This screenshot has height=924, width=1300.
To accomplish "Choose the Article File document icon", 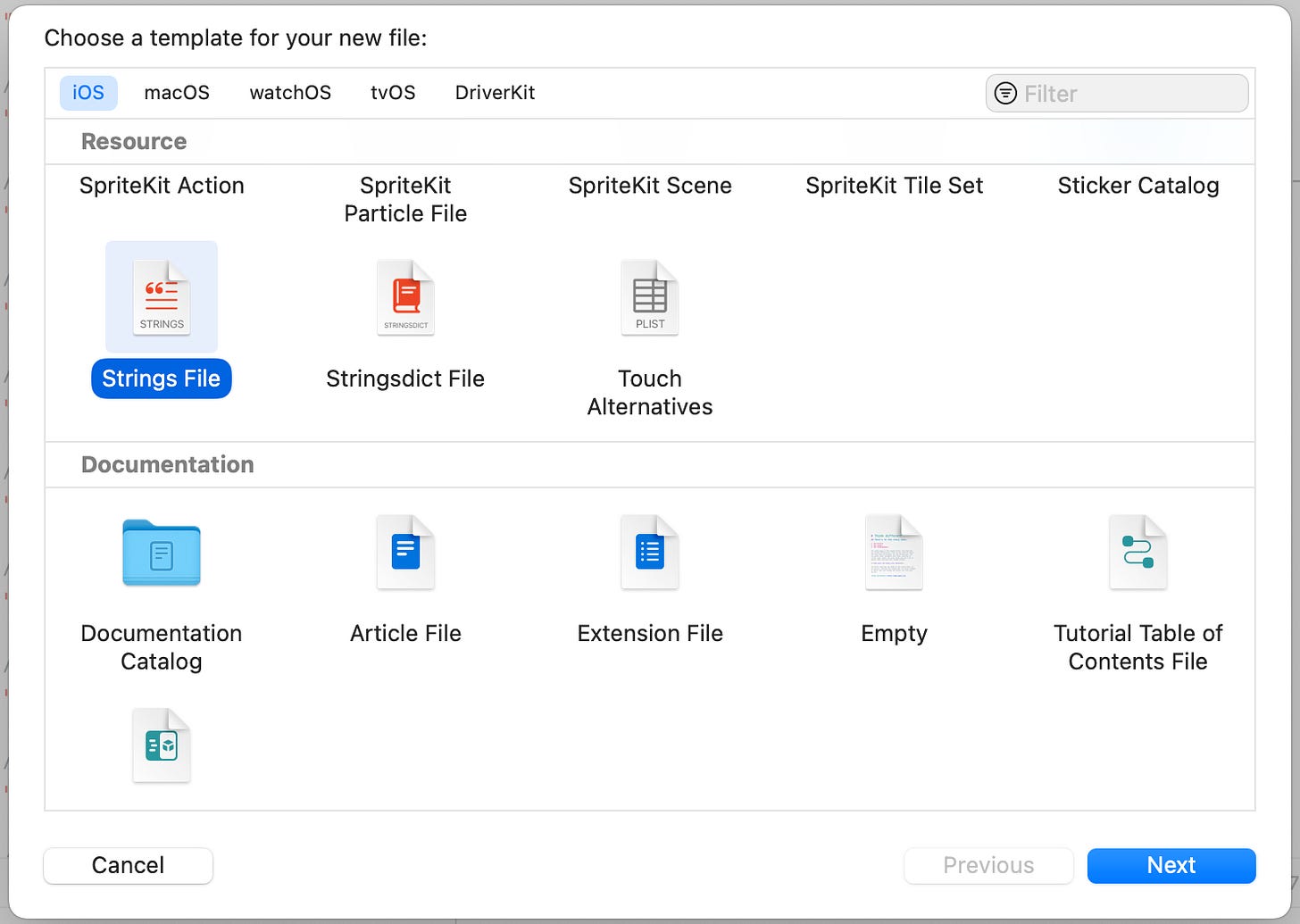I will 405,553.
